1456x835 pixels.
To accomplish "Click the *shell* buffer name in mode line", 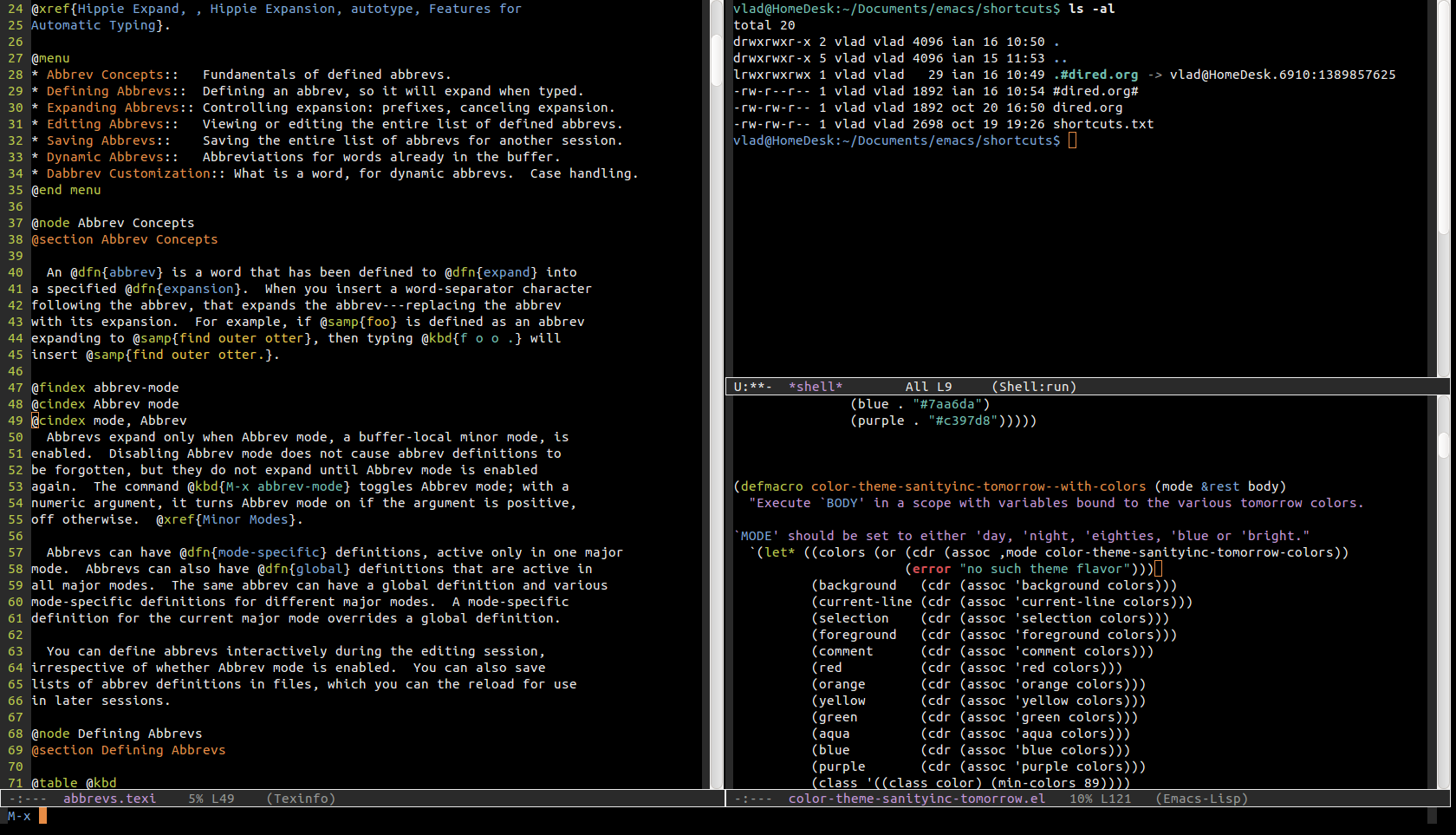I will coord(816,387).
